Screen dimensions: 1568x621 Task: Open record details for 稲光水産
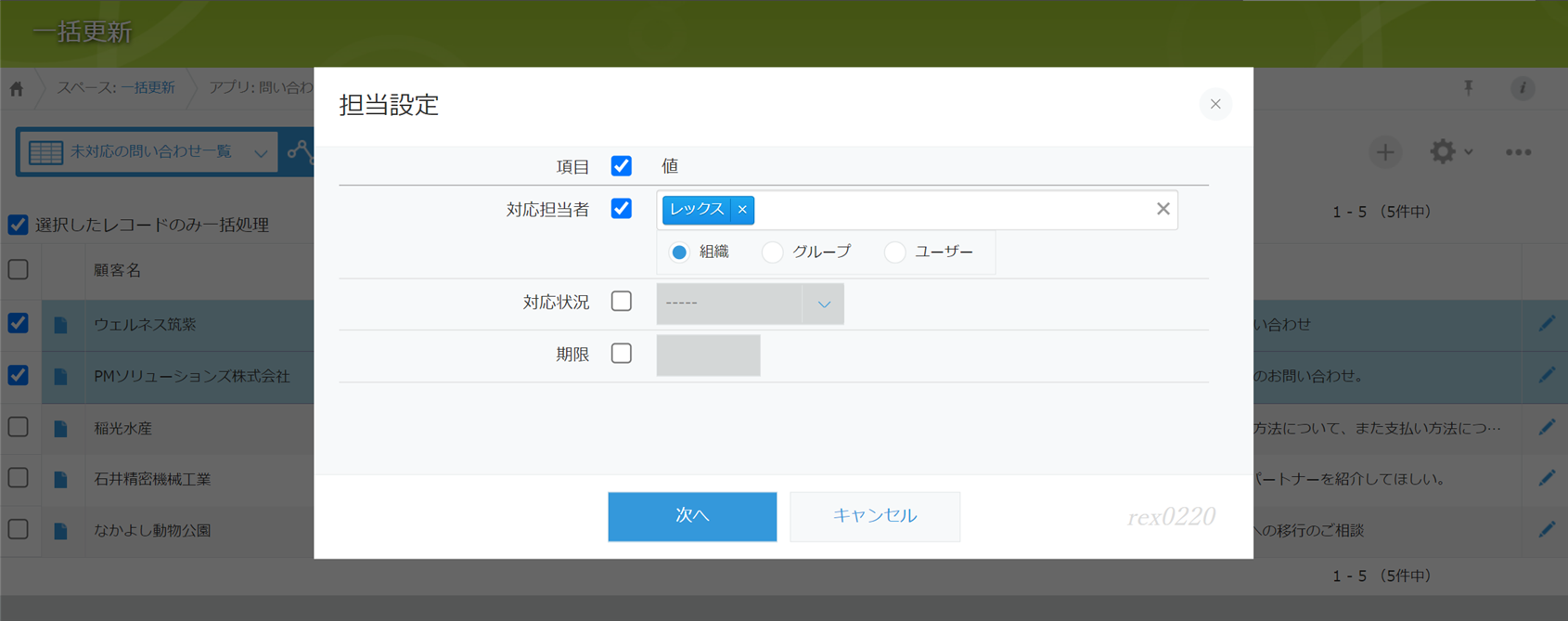click(x=60, y=429)
